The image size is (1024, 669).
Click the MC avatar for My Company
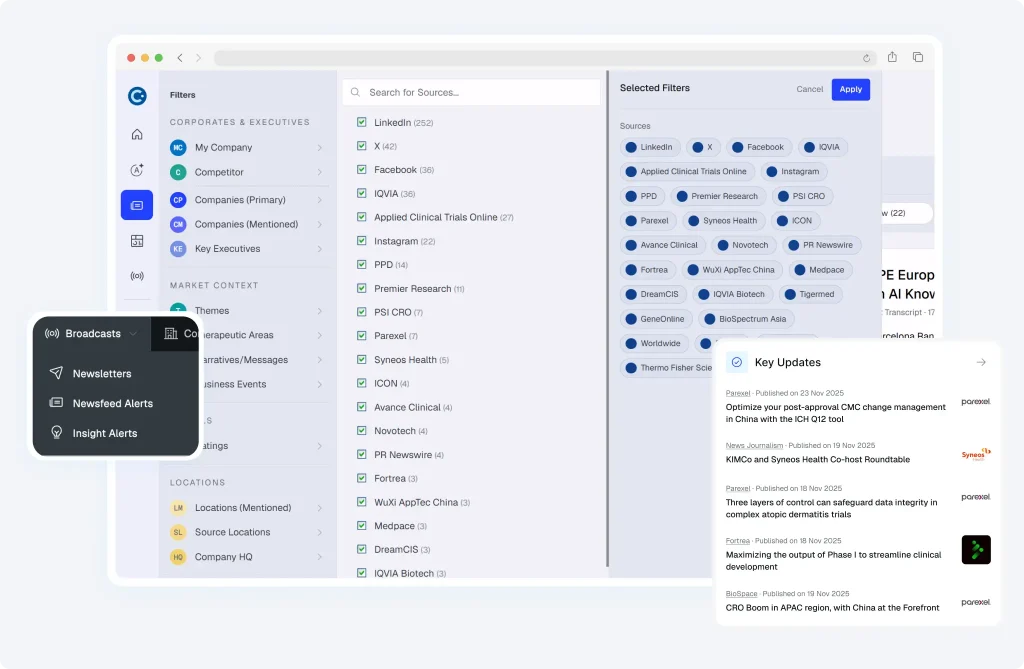tap(178, 148)
